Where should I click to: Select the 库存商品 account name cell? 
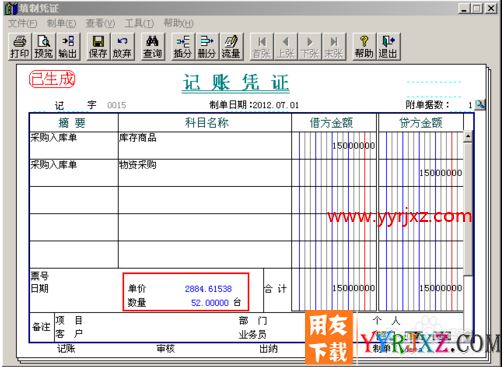point(205,146)
